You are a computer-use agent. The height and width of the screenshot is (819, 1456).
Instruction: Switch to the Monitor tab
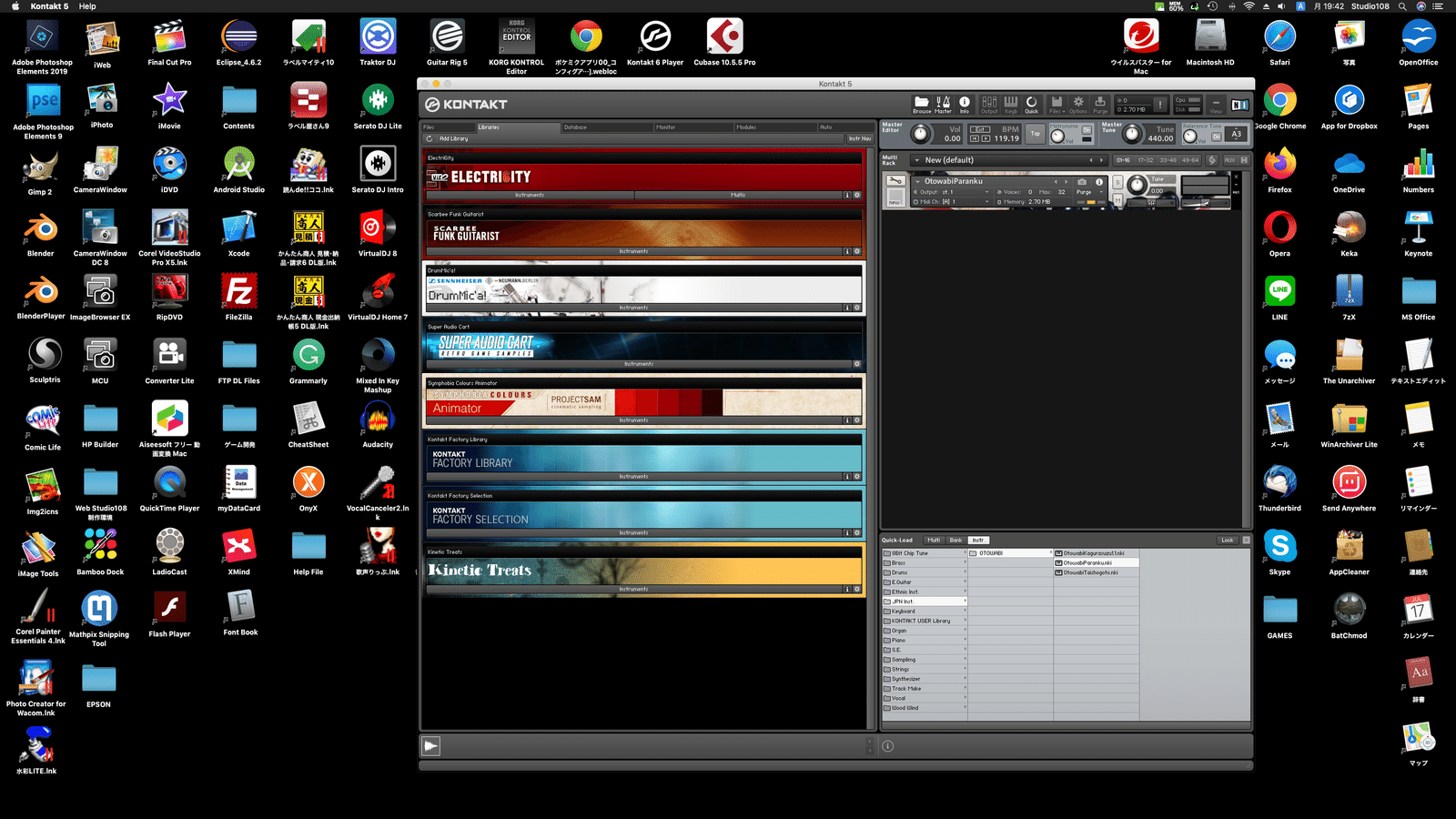[693, 127]
